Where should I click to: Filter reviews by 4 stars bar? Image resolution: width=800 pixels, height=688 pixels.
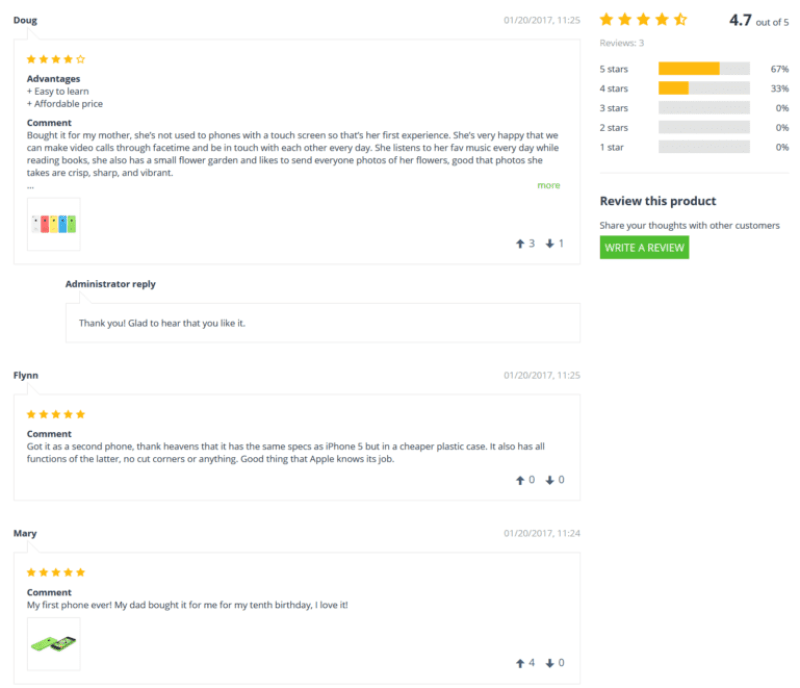pos(703,88)
